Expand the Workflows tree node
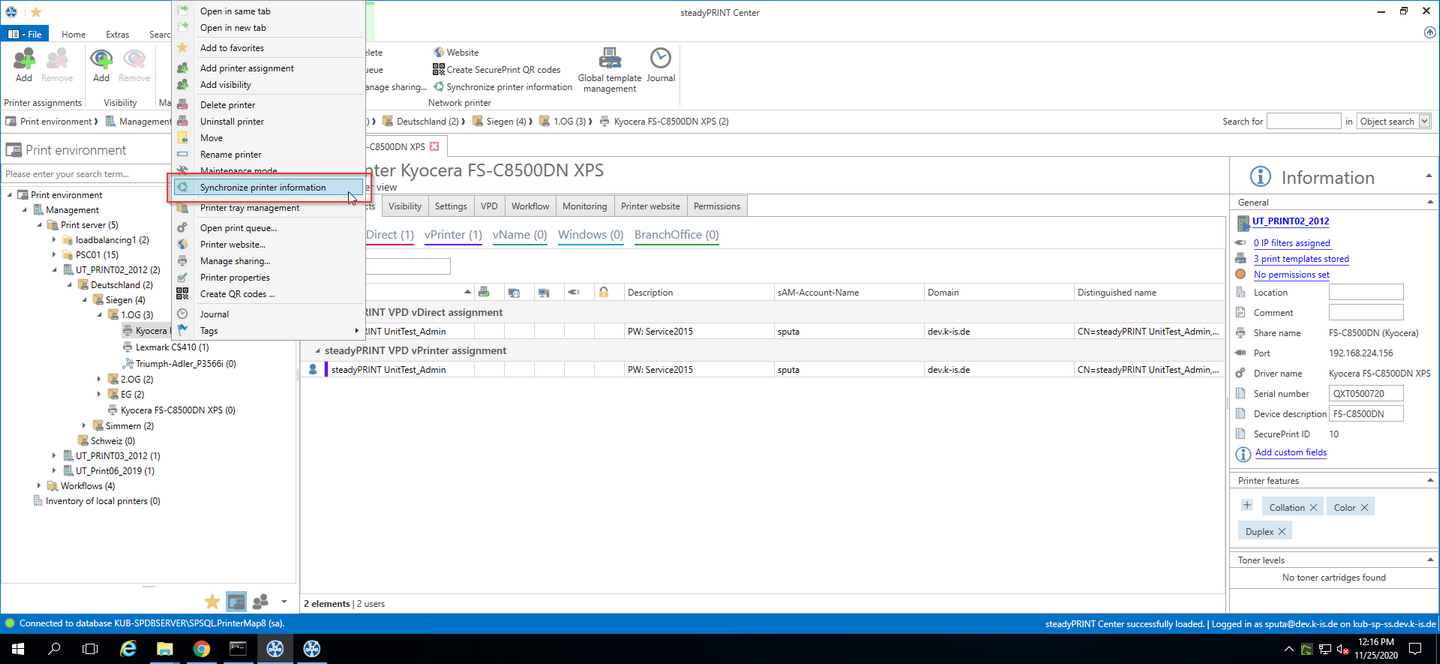The width and height of the screenshot is (1440, 664). [x=40, y=486]
